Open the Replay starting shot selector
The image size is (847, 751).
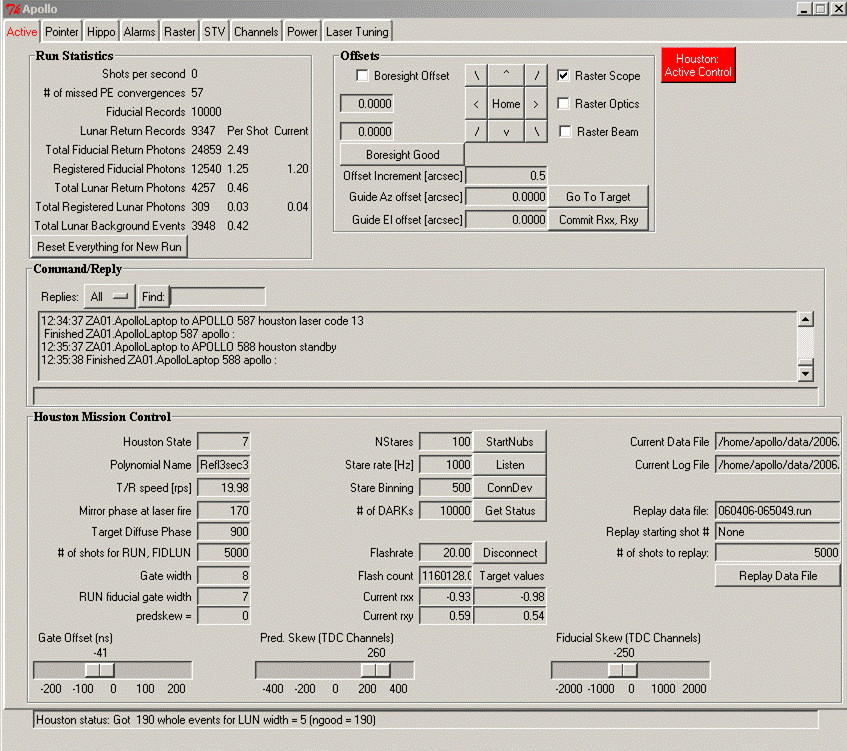pyautogui.click(x=777, y=532)
